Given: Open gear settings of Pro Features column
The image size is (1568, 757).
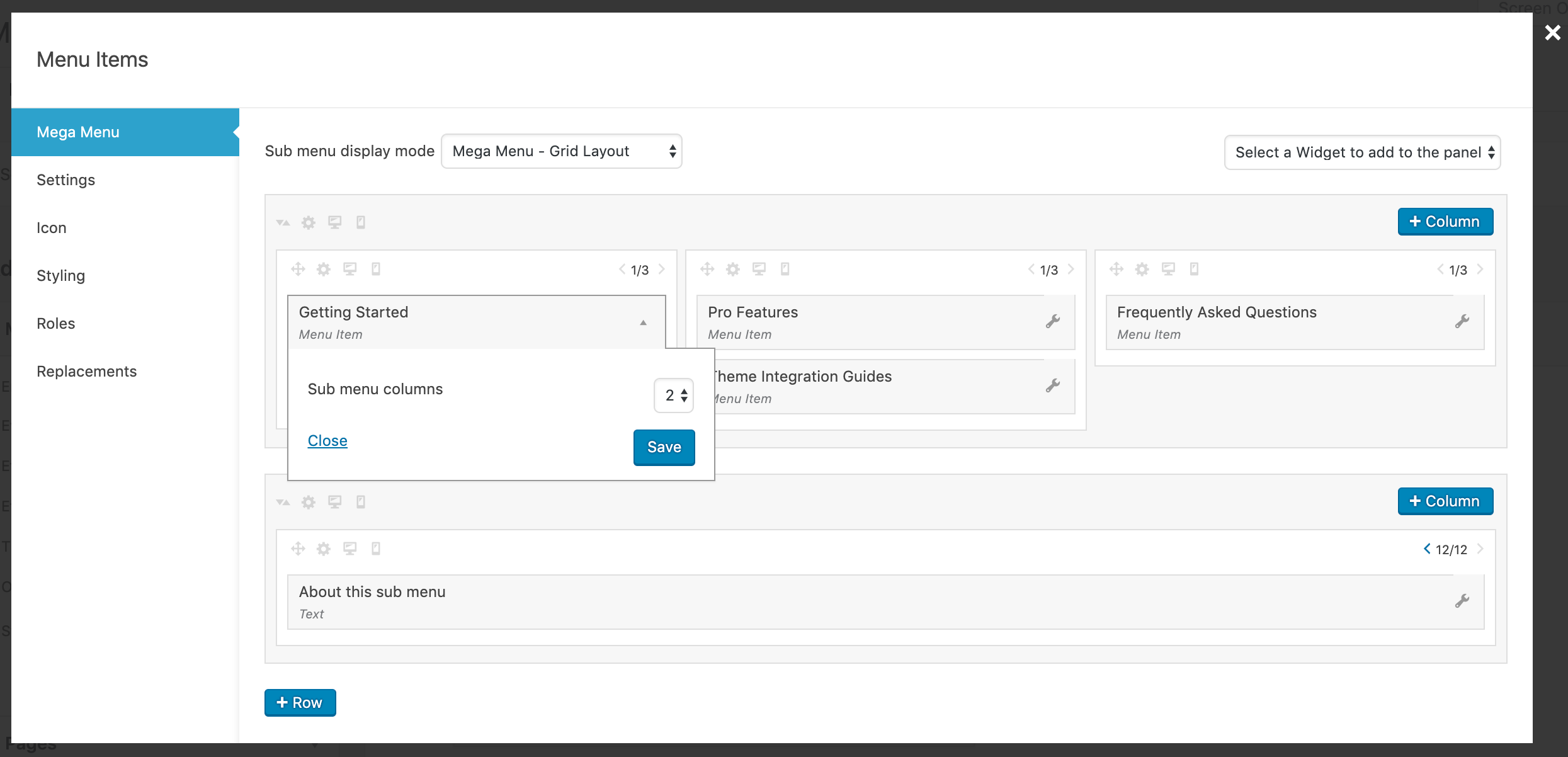Looking at the screenshot, I should pyautogui.click(x=732, y=270).
